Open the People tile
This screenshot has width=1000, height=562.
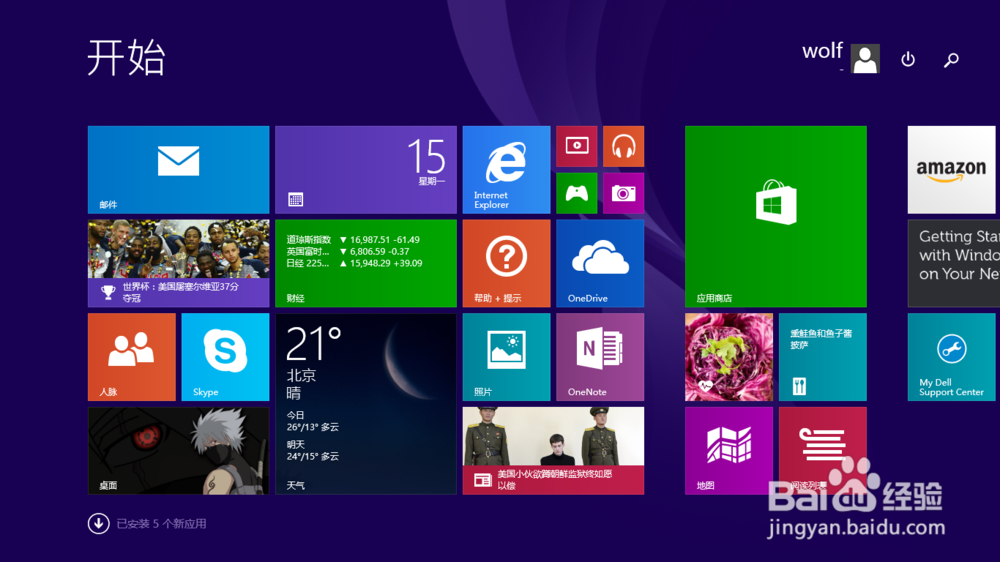click(x=131, y=357)
